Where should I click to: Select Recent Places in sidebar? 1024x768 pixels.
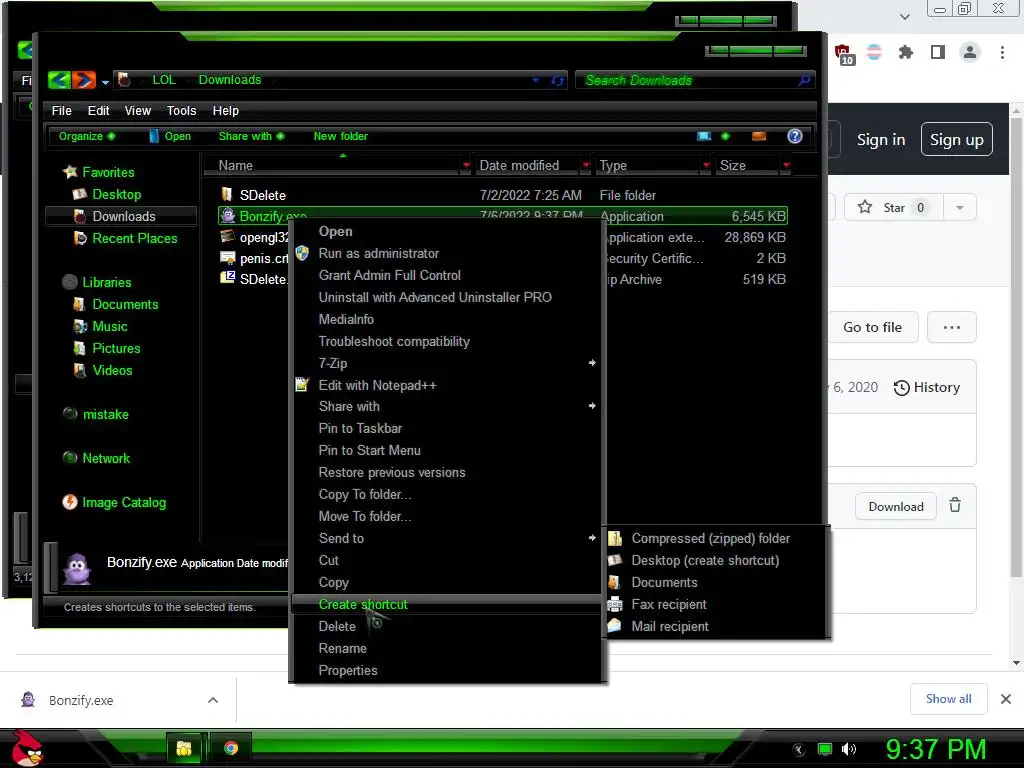pyautogui.click(x=135, y=238)
